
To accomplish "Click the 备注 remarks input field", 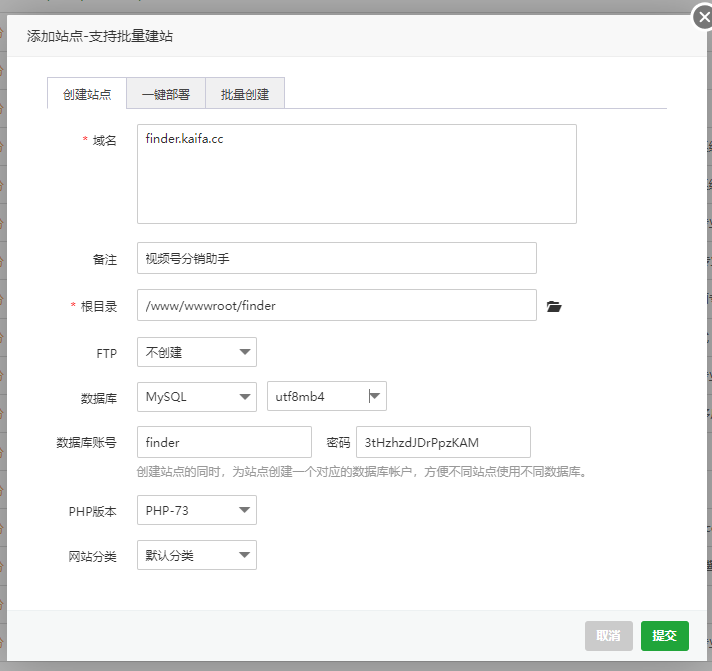I will pos(337,258).
